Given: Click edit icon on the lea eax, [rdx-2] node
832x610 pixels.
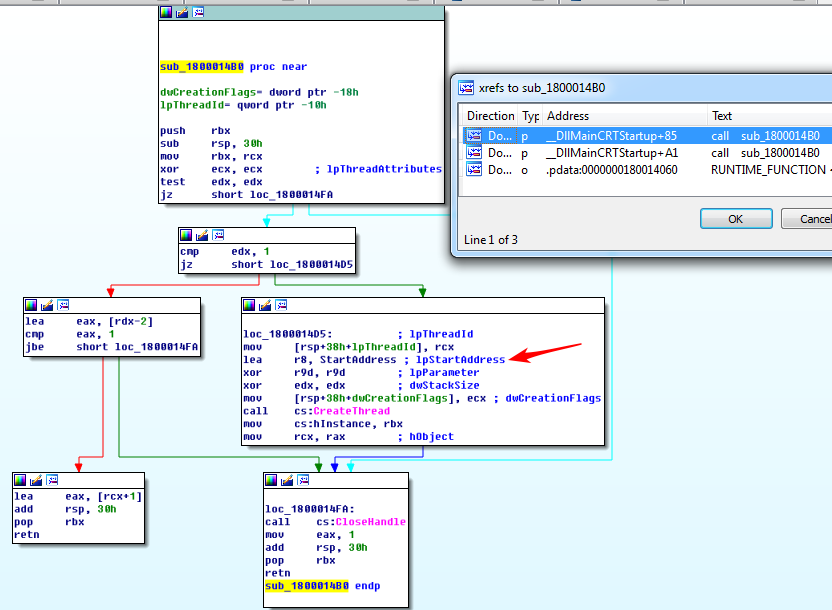Looking at the screenshot, I should (x=47, y=304).
